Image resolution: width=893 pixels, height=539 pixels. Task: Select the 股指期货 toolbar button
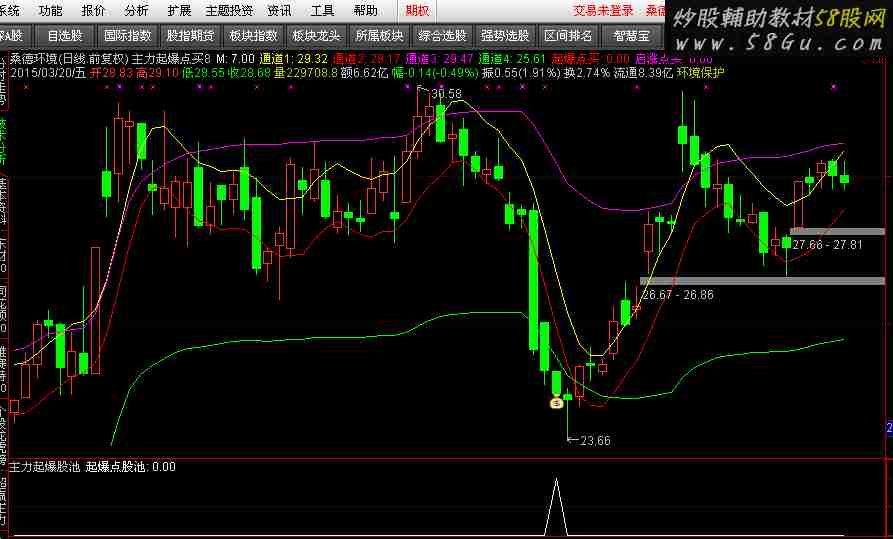coord(191,35)
